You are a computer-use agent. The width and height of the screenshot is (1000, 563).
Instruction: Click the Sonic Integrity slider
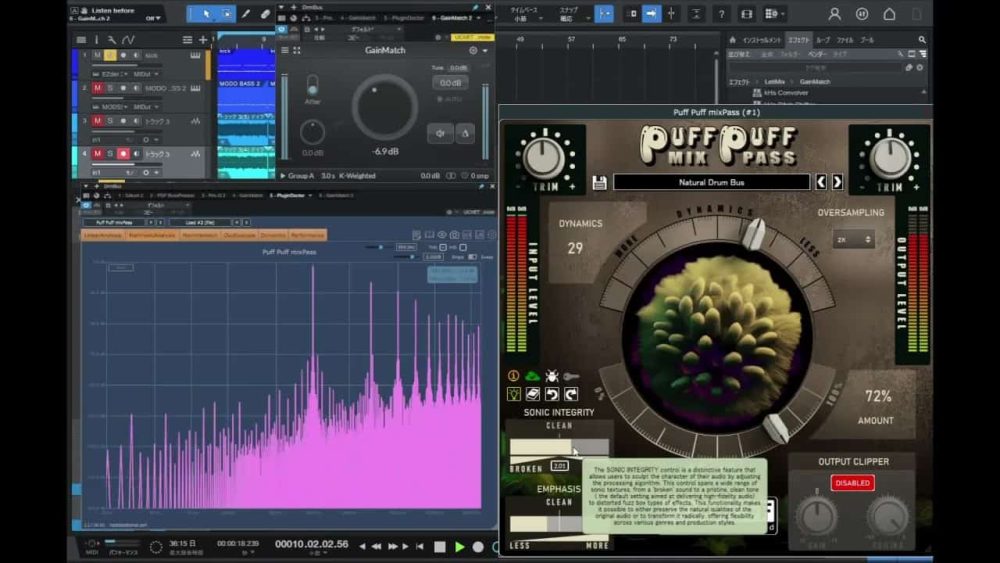[559, 448]
